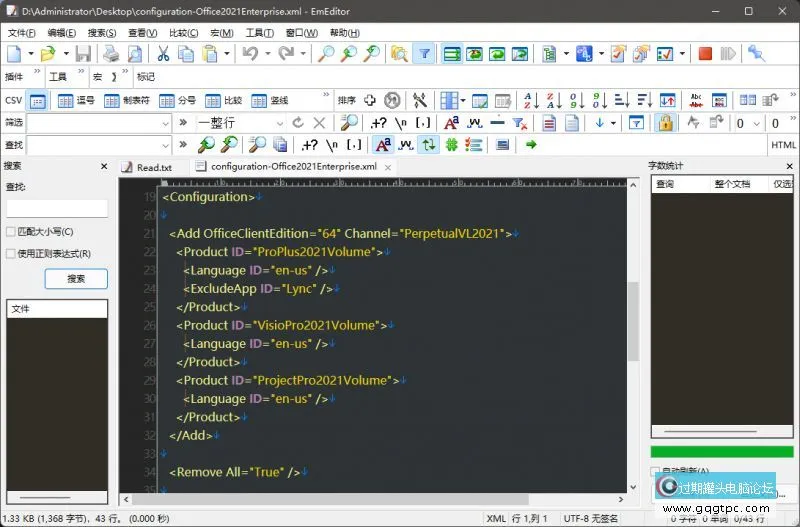Open the 查找 find combo box dropdown

click(x=166, y=145)
